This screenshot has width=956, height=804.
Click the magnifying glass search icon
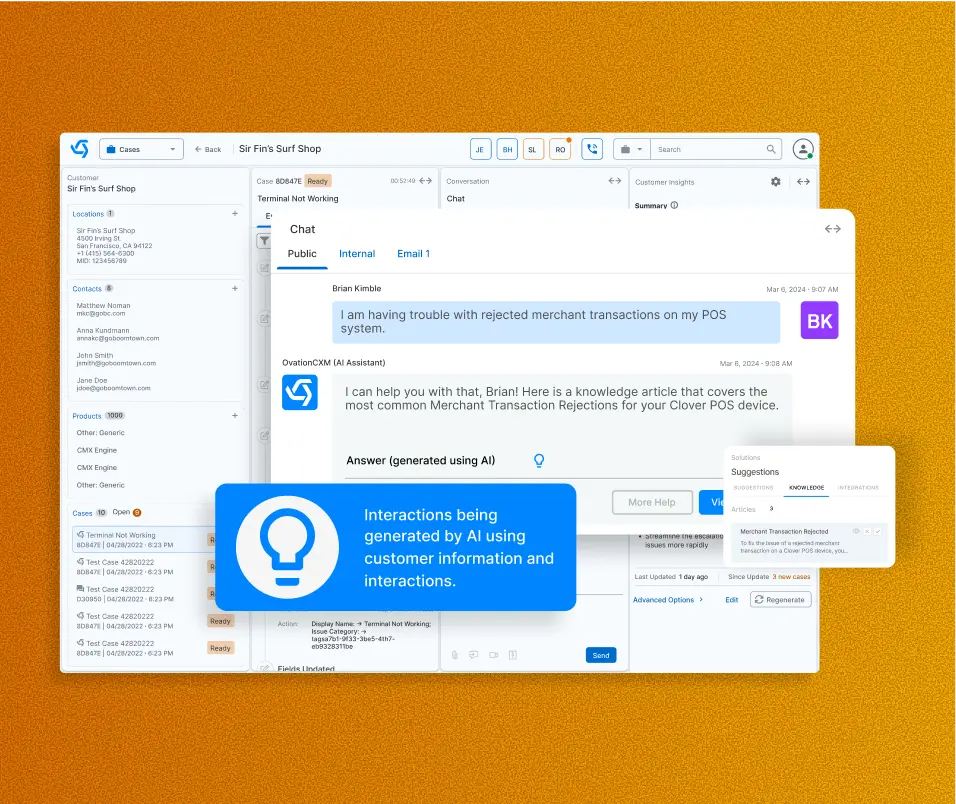(x=771, y=149)
